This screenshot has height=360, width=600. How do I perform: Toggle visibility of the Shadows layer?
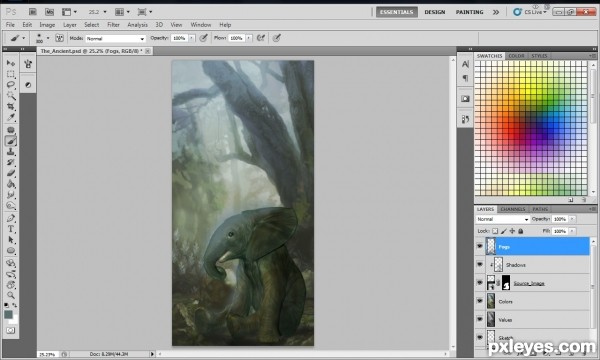click(480, 264)
